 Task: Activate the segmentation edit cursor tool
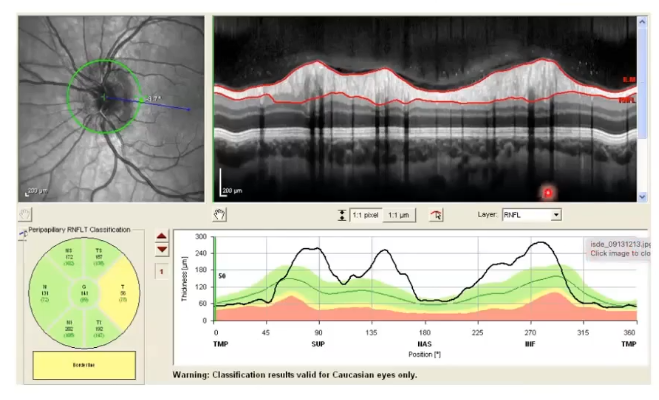436,215
